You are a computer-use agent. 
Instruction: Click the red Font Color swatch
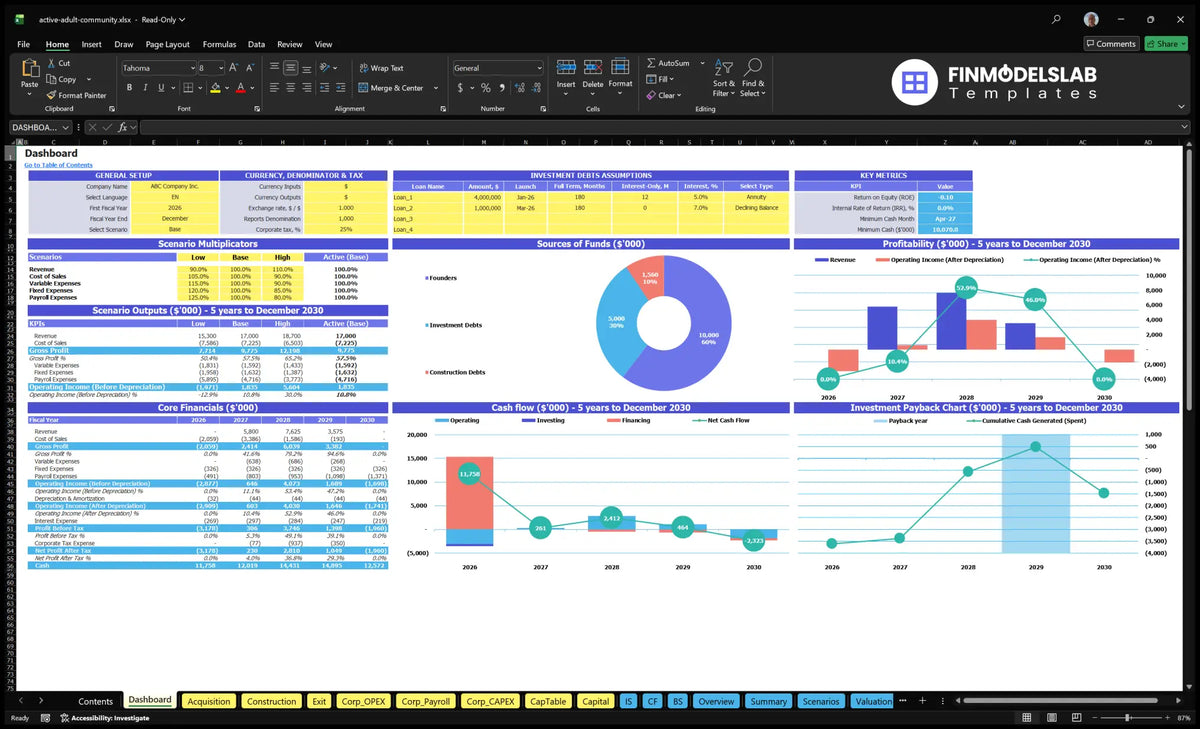coord(241,88)
